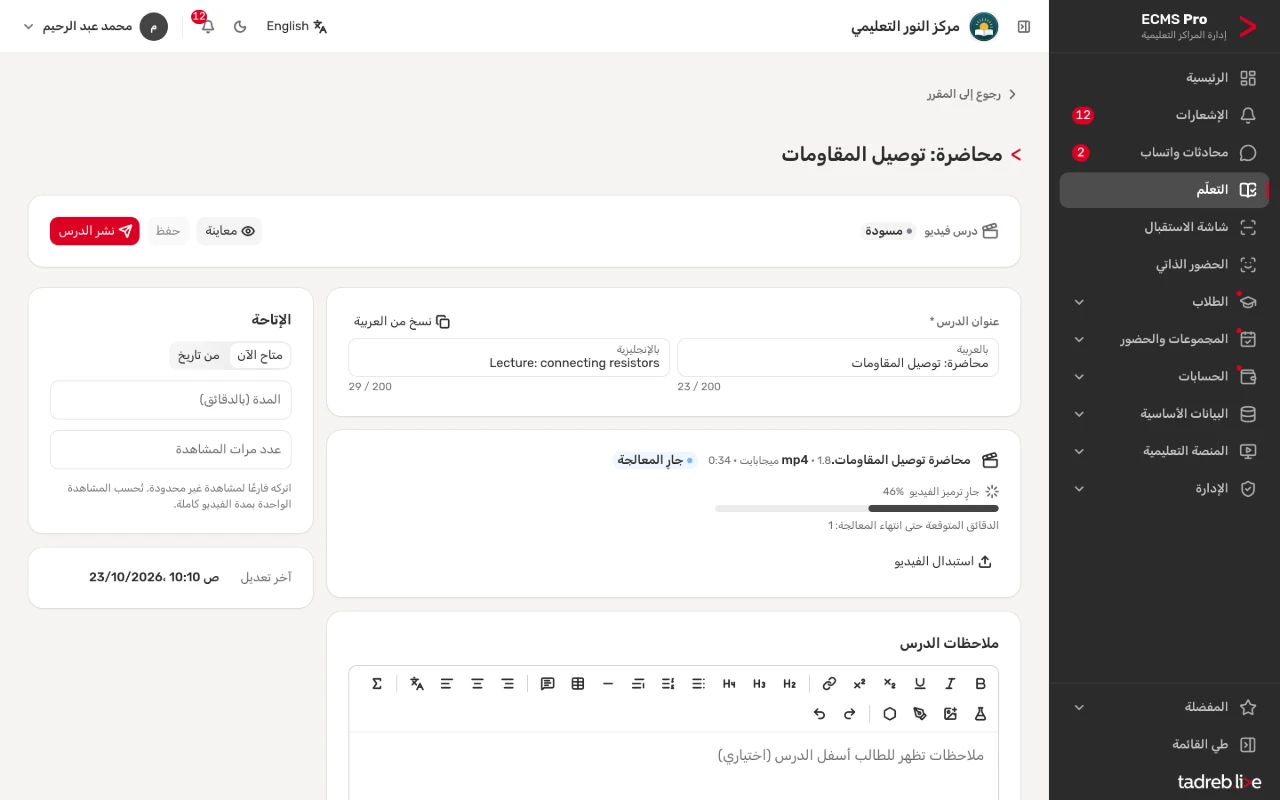
Task: Open the user menu for محمد عبد الرحيم
Action: click(x=95, y=26)
